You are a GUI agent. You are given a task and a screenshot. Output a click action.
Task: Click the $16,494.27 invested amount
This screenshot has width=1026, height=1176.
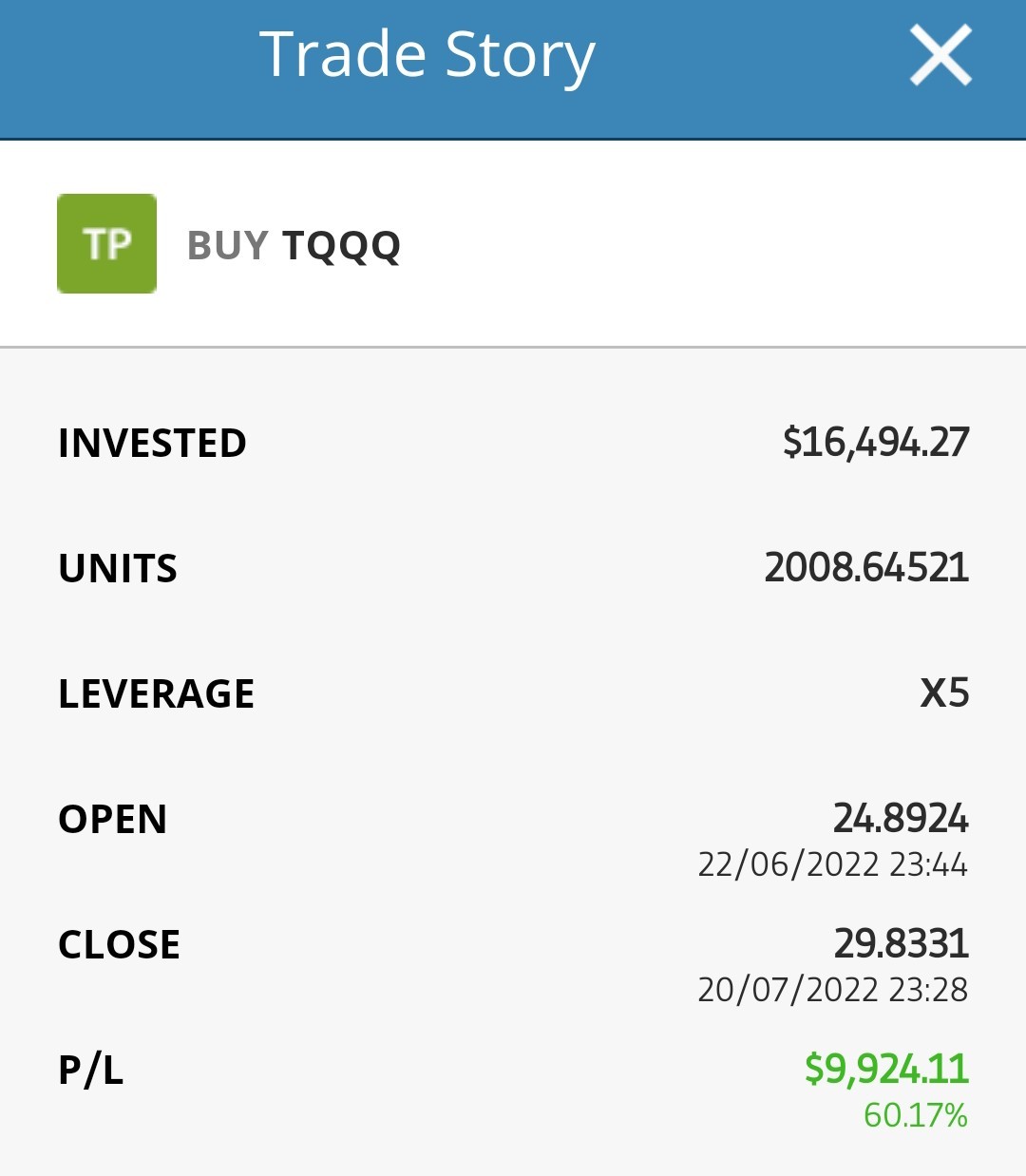point(876,443)
